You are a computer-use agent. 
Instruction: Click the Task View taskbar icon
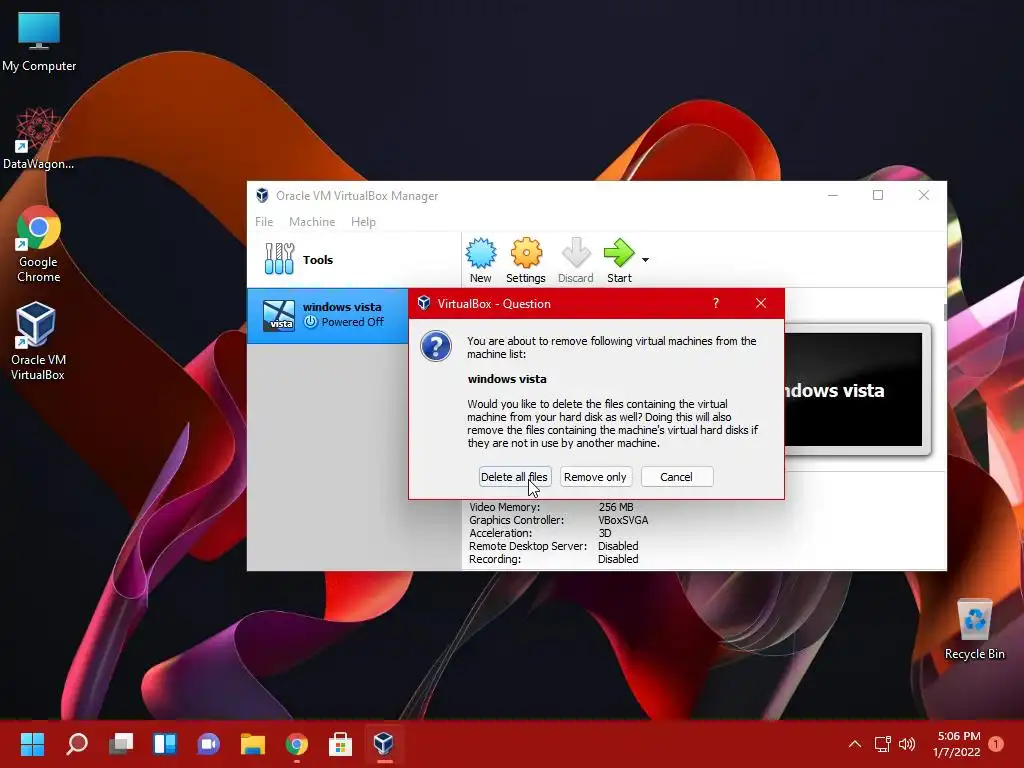[x=121, y=744]
